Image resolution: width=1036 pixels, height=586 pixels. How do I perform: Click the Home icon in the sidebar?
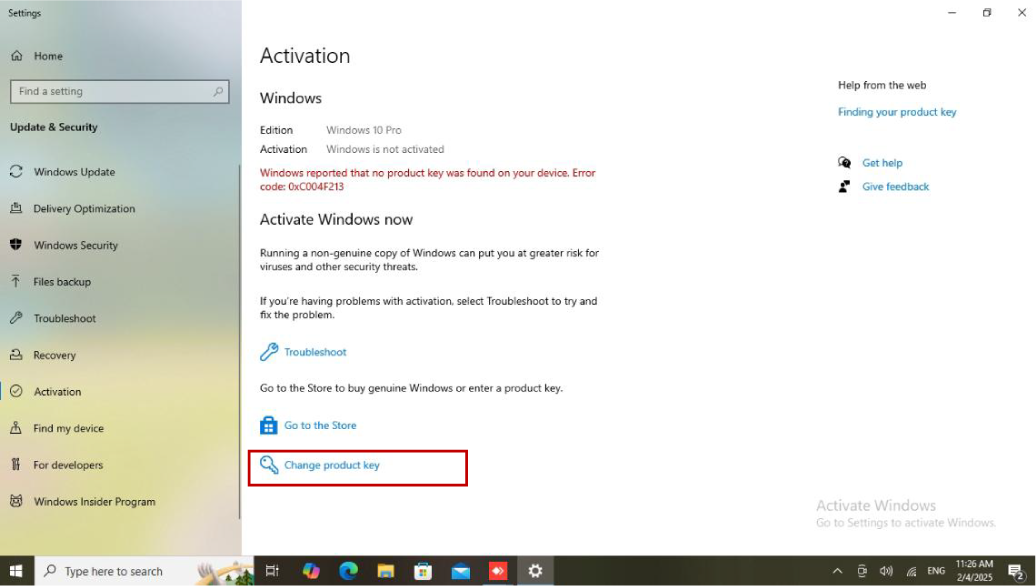[16, 56]
